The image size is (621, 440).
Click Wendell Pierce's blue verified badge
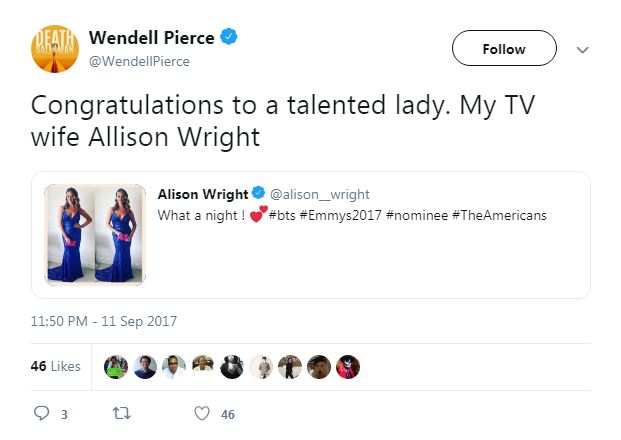[229, 38]
